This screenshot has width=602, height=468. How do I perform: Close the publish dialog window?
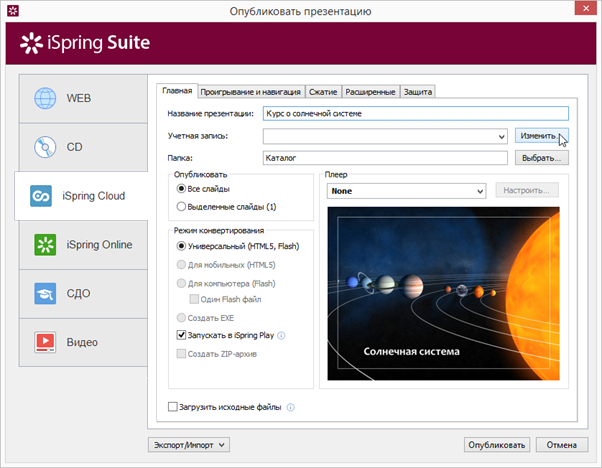click(x=585, y=8)
